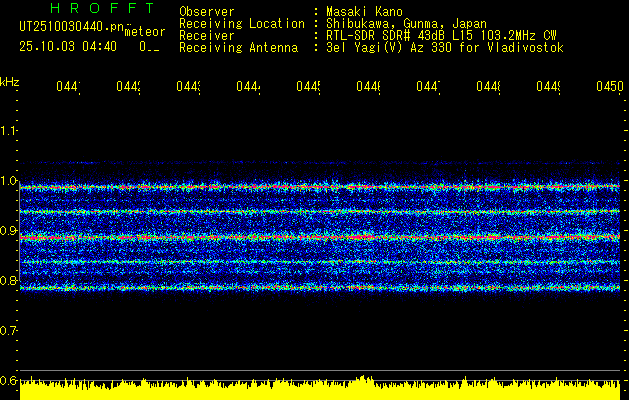This screenshot has height=400, width=629.
Task: Click the 1.0 kHz frequency tick label
Action: (9, 181)
